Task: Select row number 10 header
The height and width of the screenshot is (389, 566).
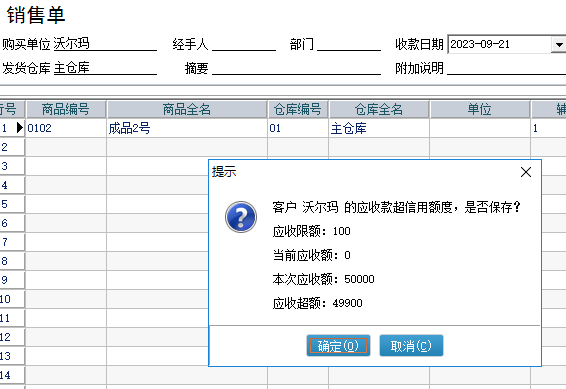Action: [12, 299]
